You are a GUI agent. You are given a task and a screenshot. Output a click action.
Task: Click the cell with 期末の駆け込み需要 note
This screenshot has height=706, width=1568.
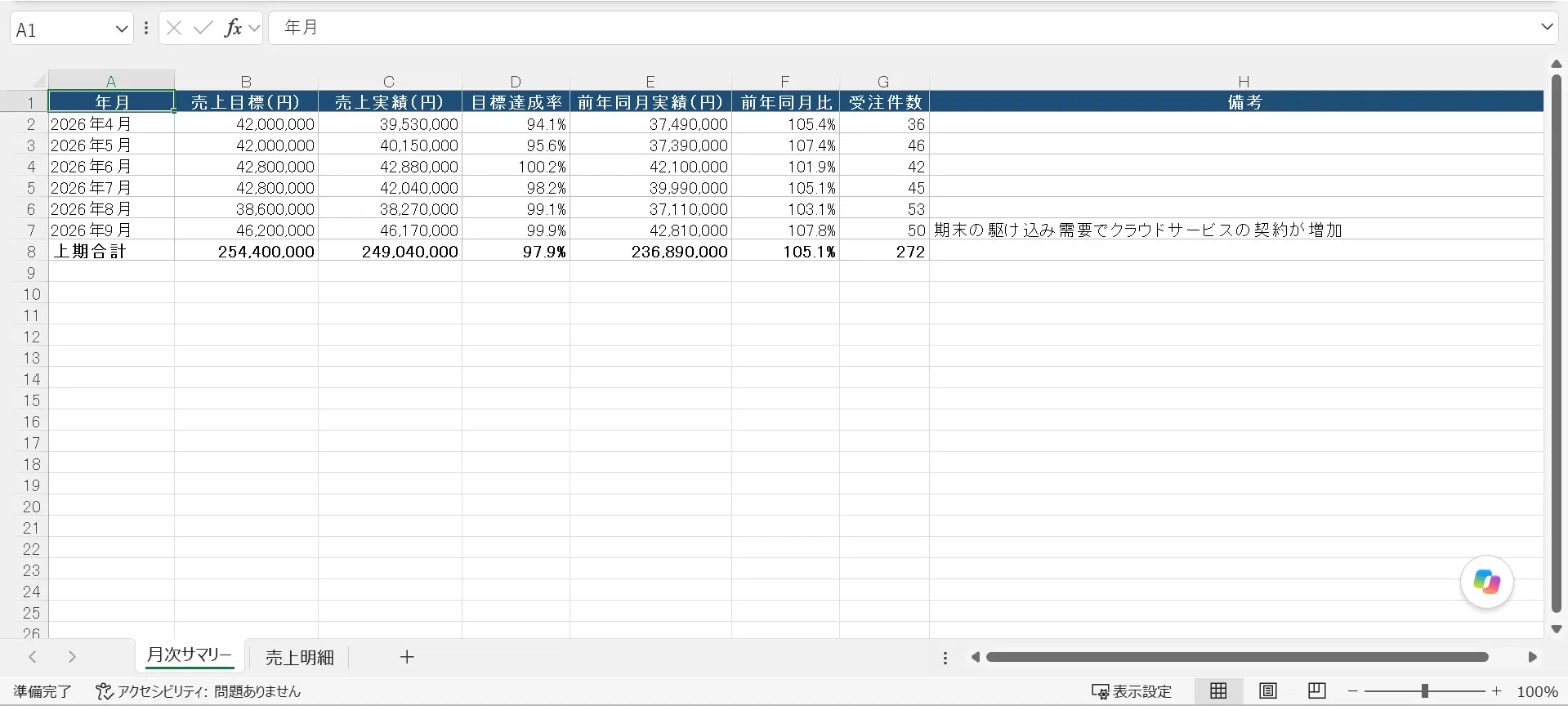[x=1236, y=230]
